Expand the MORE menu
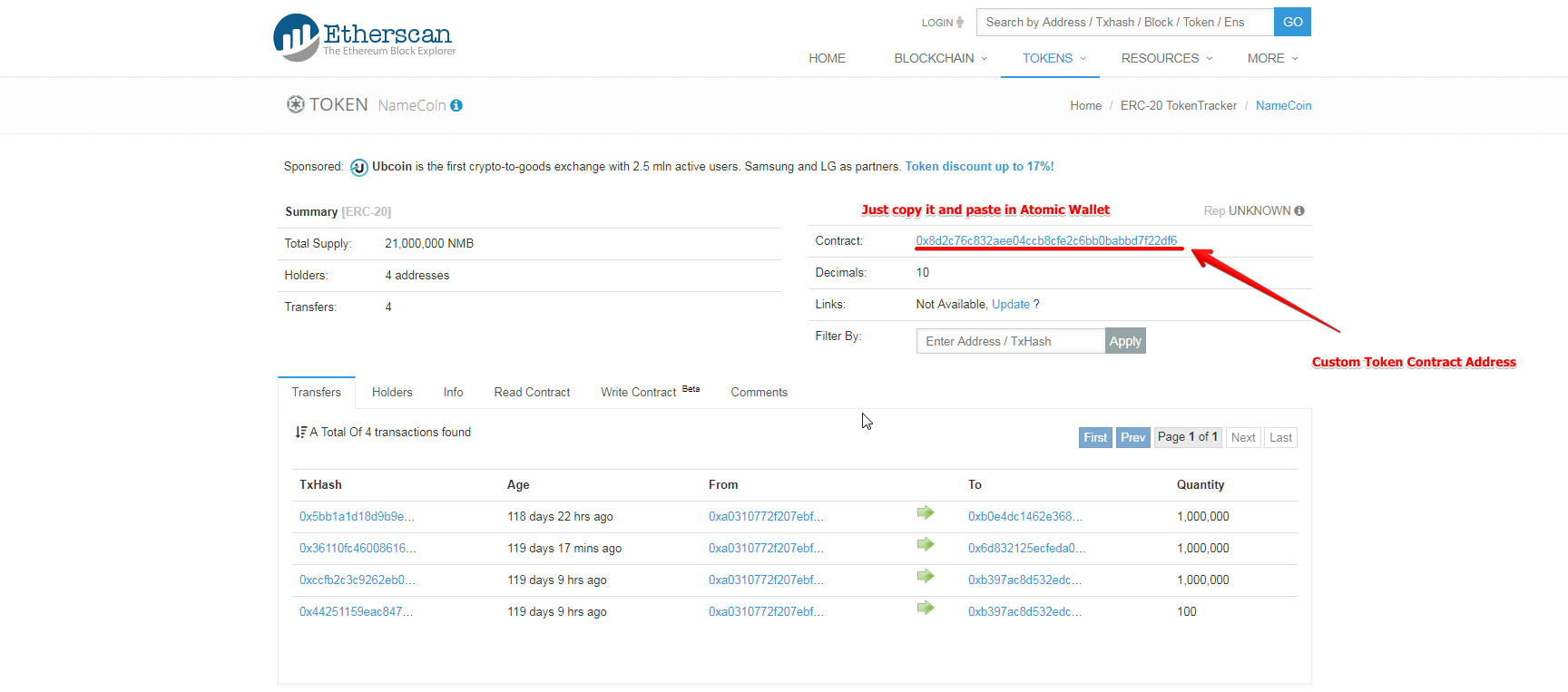Screen dimensions: 1568x692 [x=1272, y=58]
